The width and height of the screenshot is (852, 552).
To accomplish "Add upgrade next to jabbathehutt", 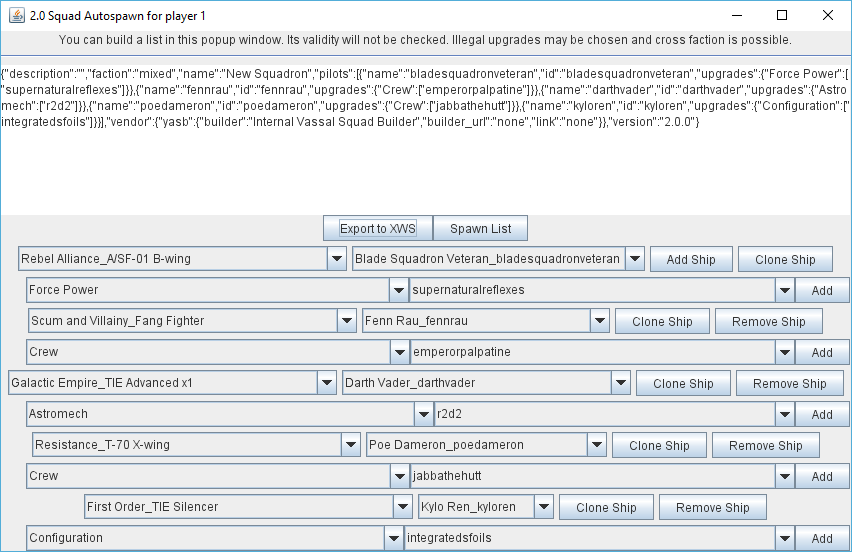I will coord(822,476).
